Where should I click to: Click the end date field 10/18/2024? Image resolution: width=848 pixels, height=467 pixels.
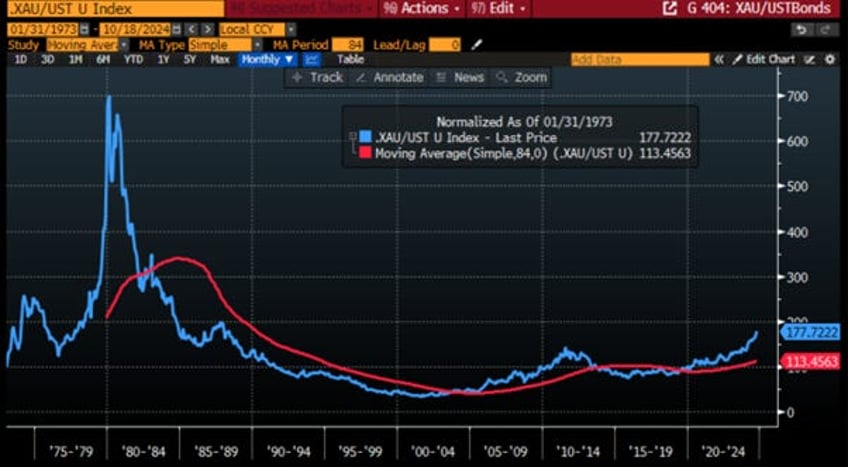click(x=134, y=29)
